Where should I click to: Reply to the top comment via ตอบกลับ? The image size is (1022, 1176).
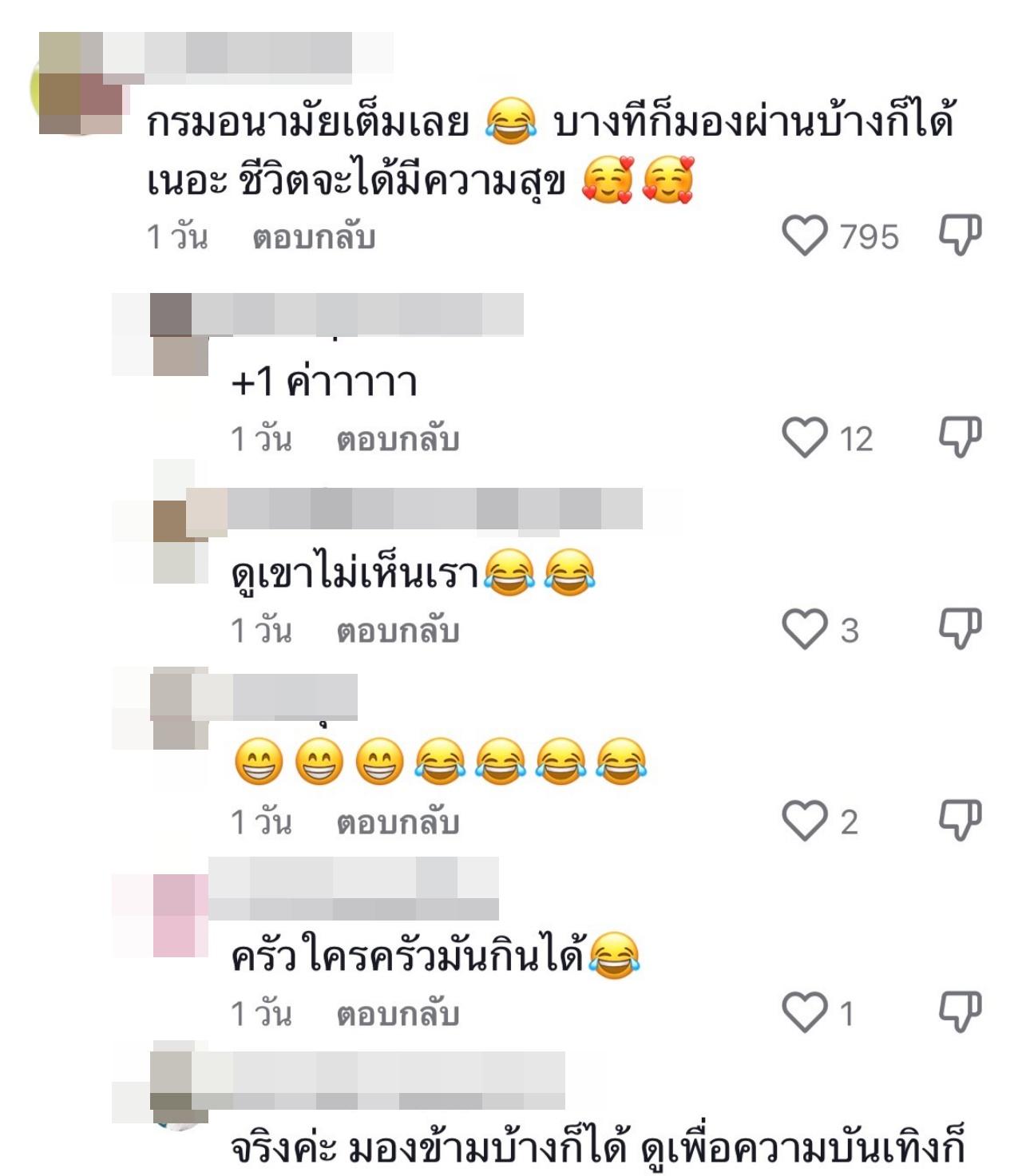(x=314, y=237)
